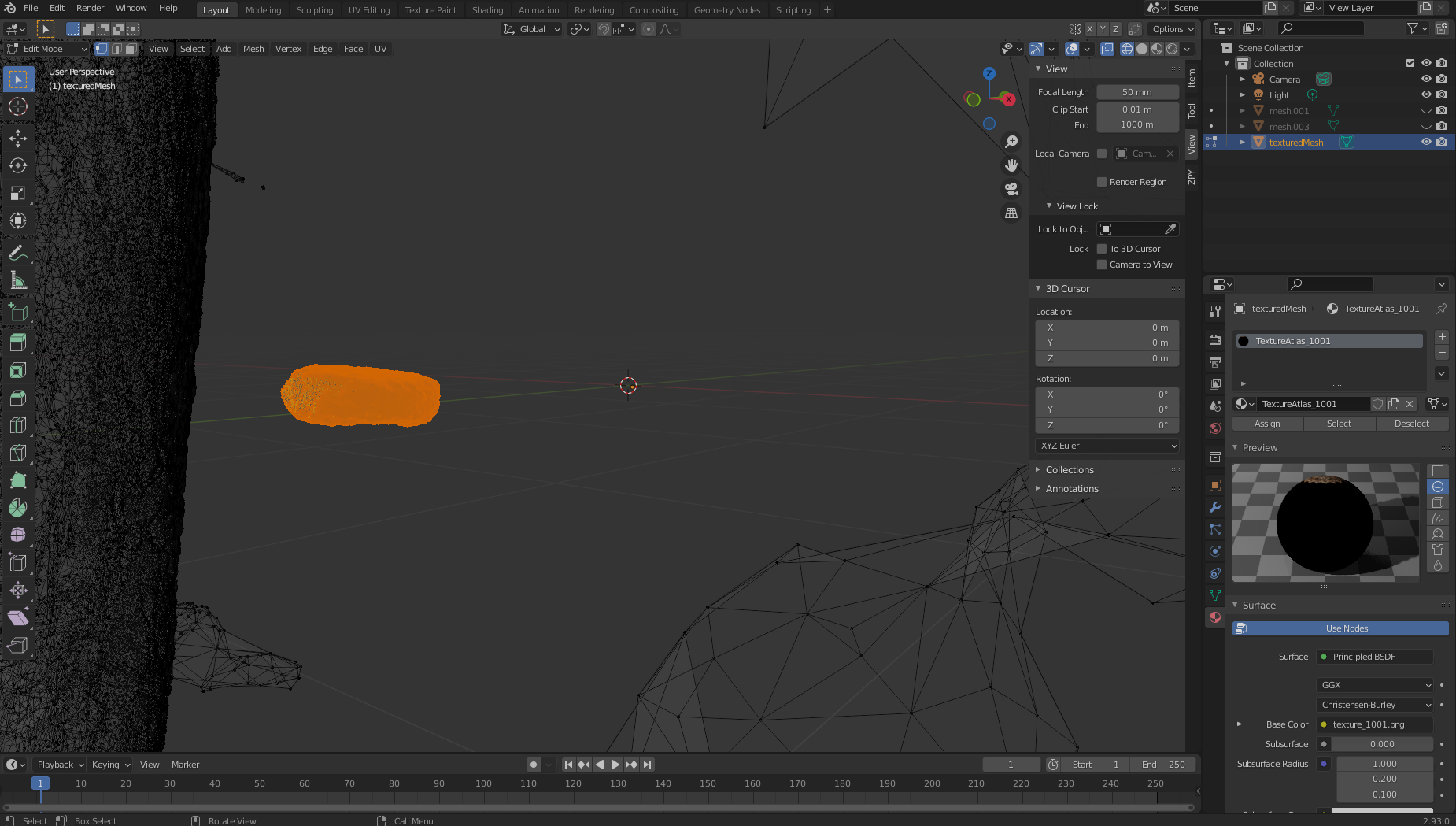Add a new material slot with plus
The height and width of the screenshot is (826, 1456).
coord(1442,337)
